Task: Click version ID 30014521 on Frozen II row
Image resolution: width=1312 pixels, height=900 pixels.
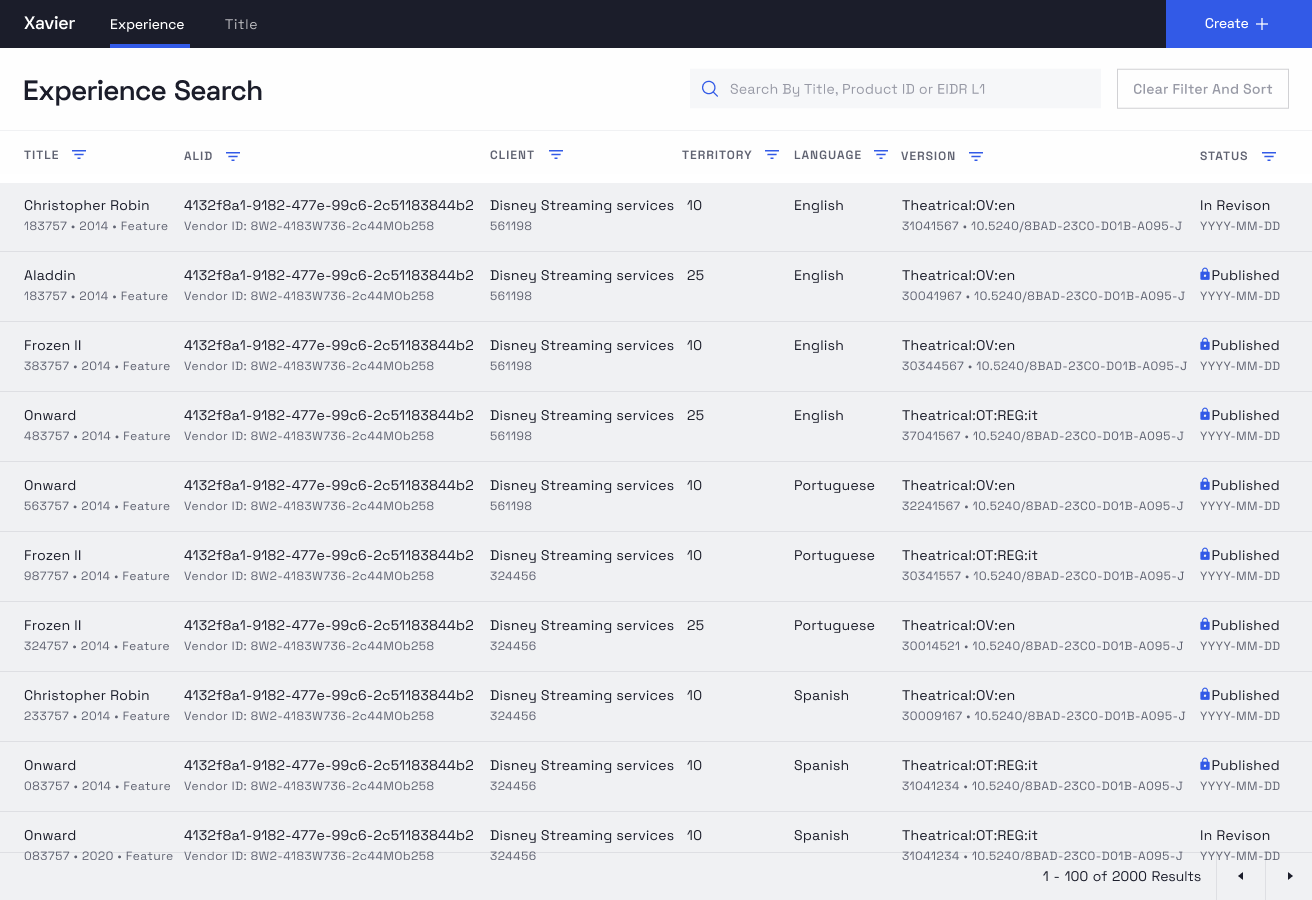Action: click(932, 646)
